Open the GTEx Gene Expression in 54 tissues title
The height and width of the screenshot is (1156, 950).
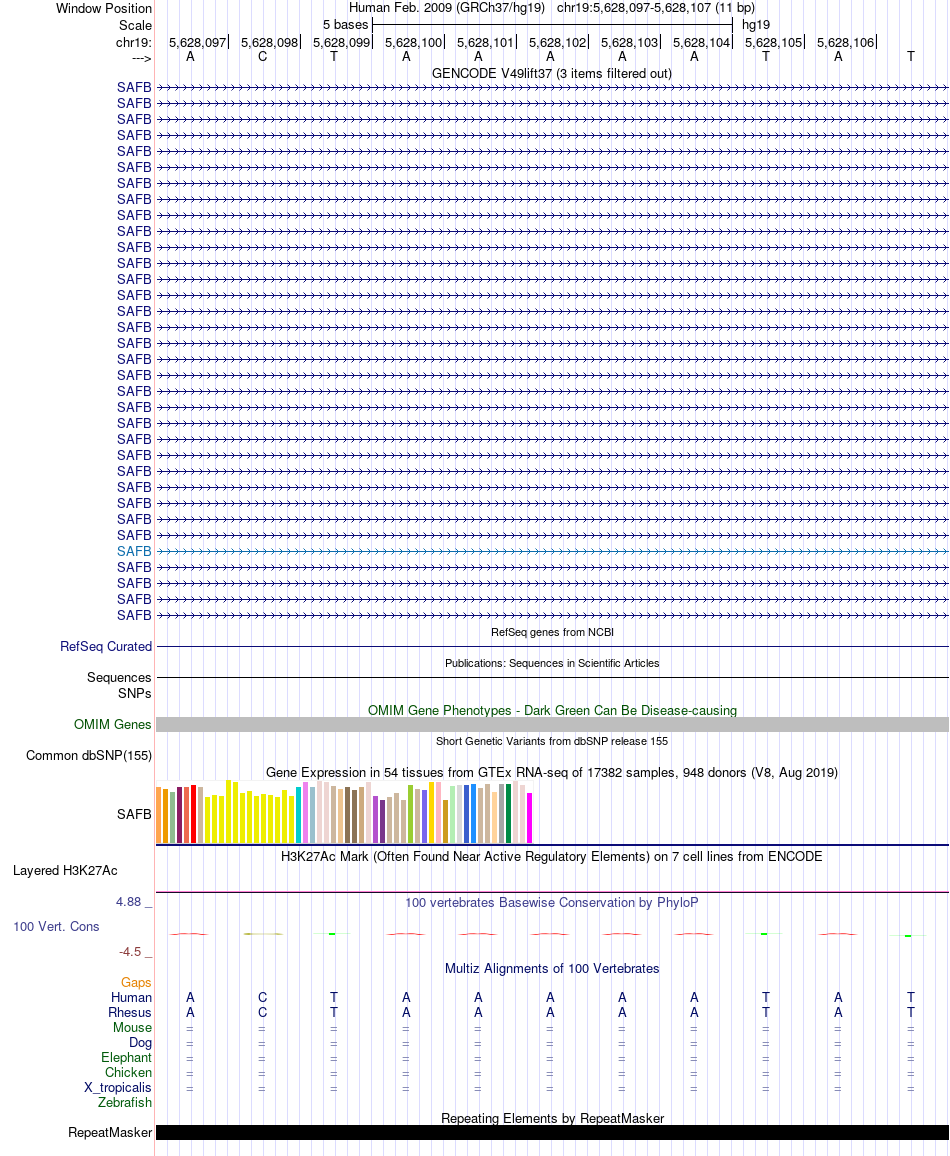(552, 773)
